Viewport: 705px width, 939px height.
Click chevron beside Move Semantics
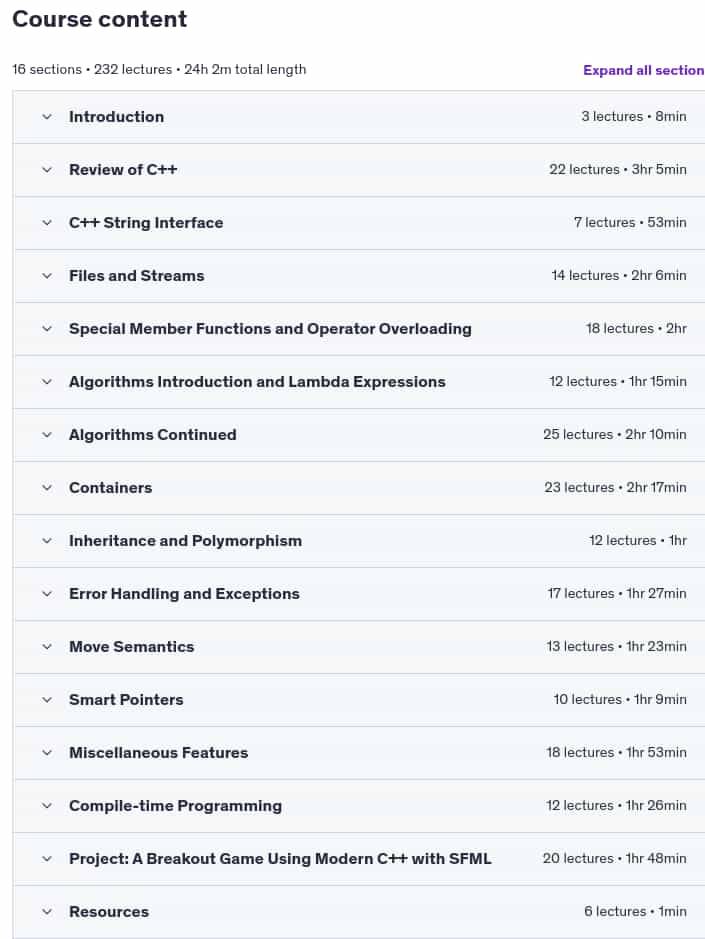(x=47, y=647)
